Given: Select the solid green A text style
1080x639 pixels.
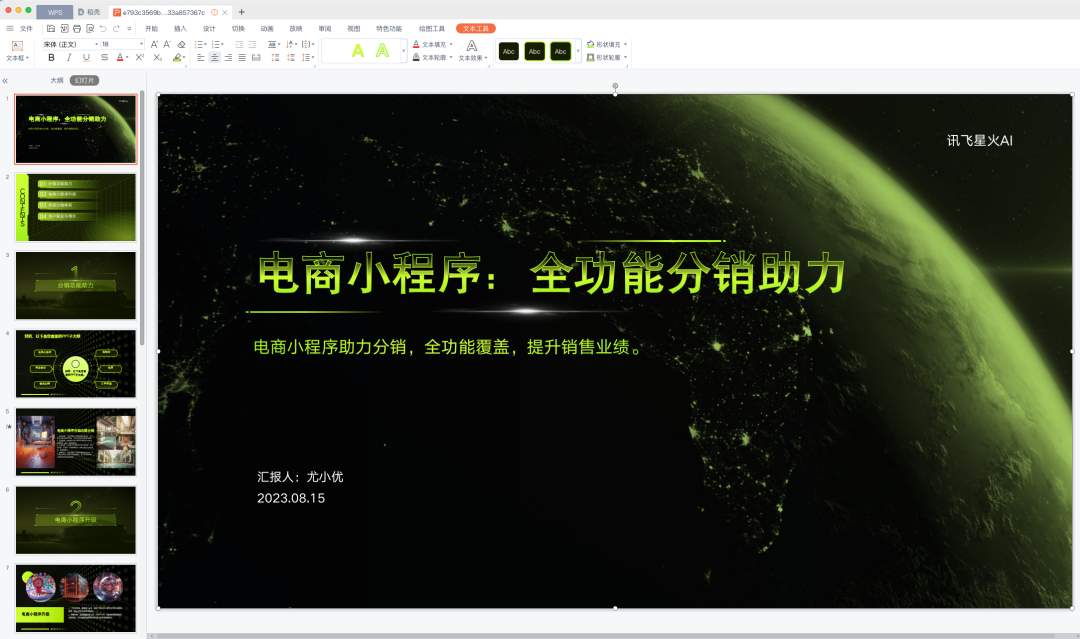Looking at the screenshot, I should [x=357, y=50].
